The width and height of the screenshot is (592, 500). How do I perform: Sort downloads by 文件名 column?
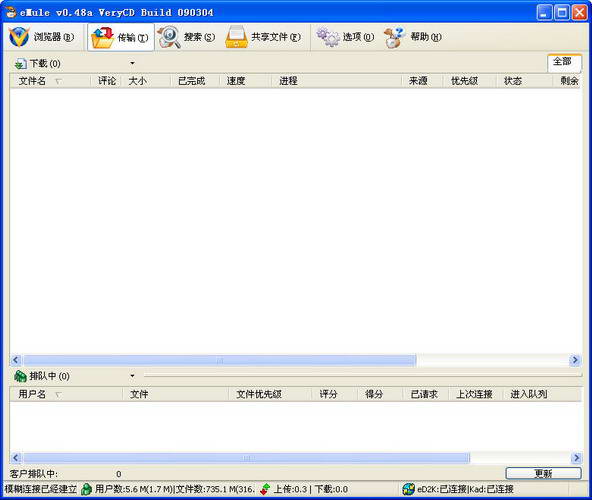point(50,81)
